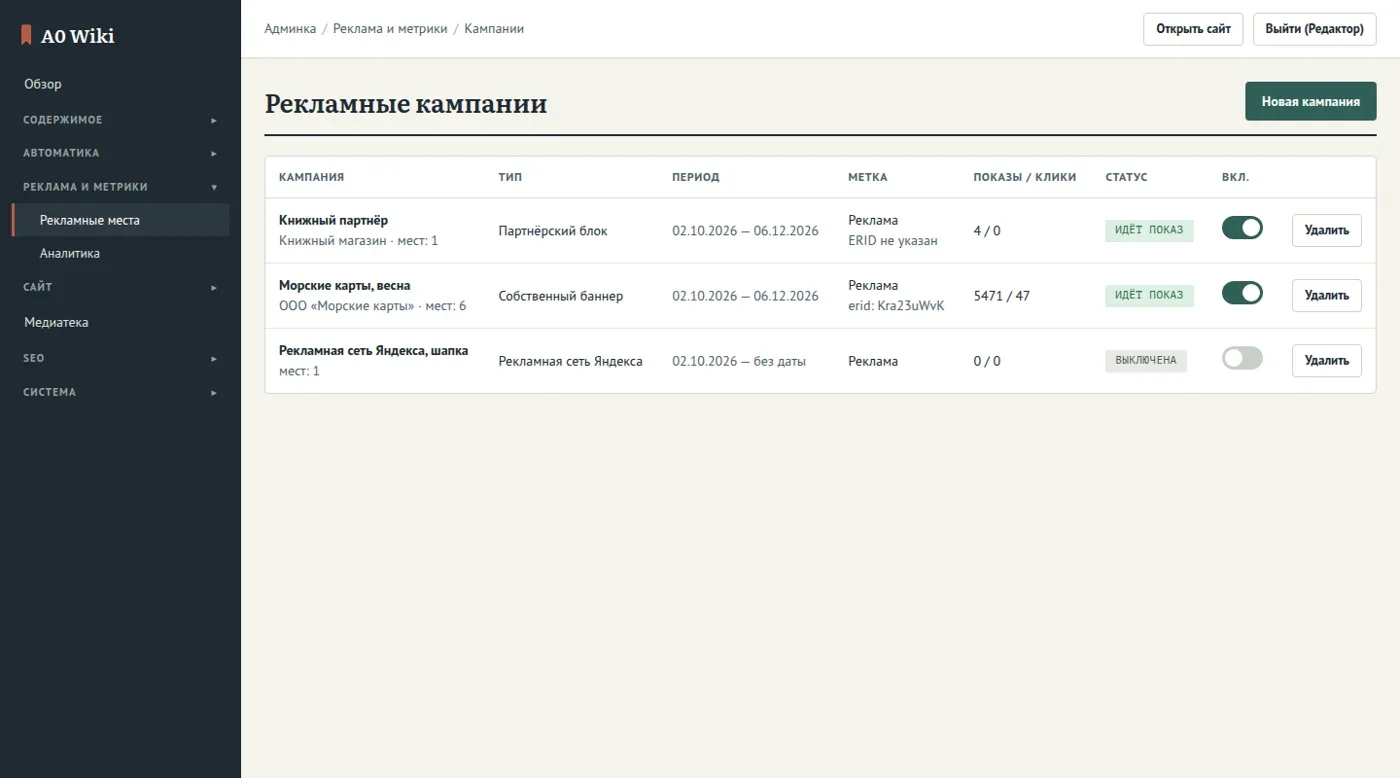The width and height of the screenshot is (1400, 778).
Task: Click Выйти (Редактор) to log out
Action: coord(1314,29)
